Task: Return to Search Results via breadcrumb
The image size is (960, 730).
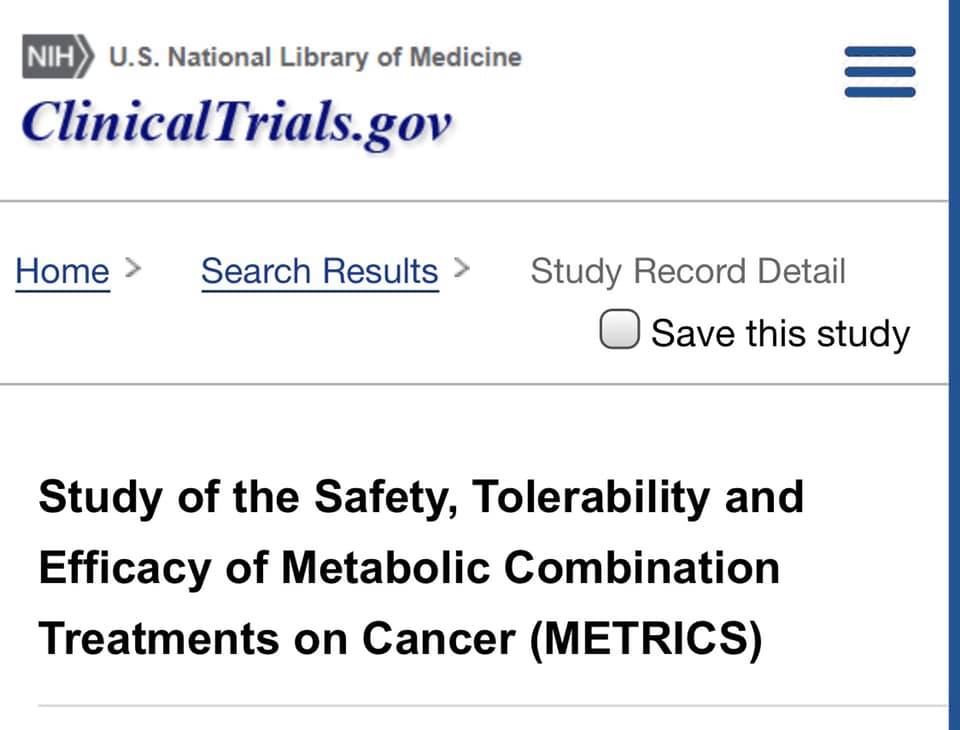Action: tap(320, 271)
